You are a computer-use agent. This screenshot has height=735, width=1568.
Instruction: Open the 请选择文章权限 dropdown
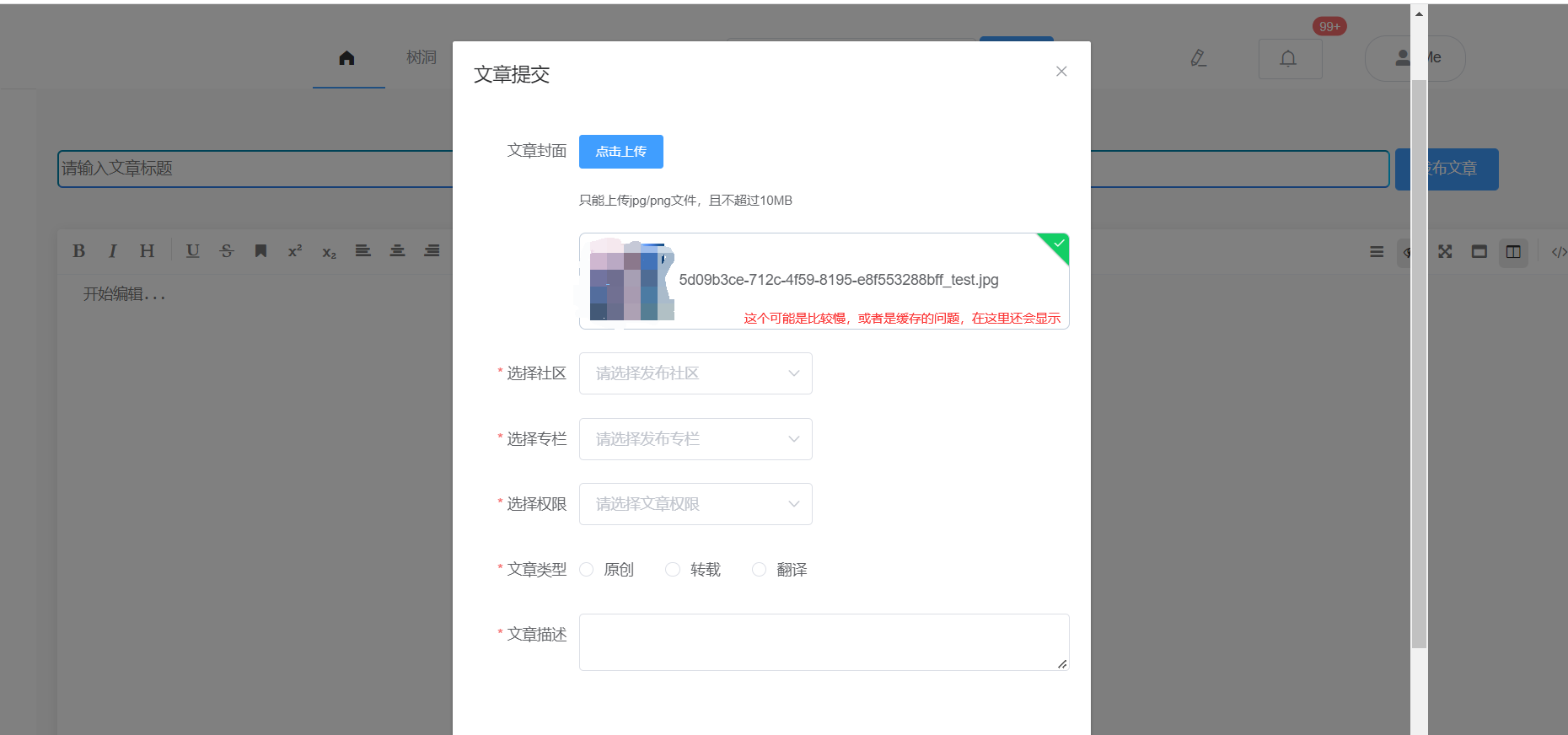pyautogui.click(x=695, y=504)
